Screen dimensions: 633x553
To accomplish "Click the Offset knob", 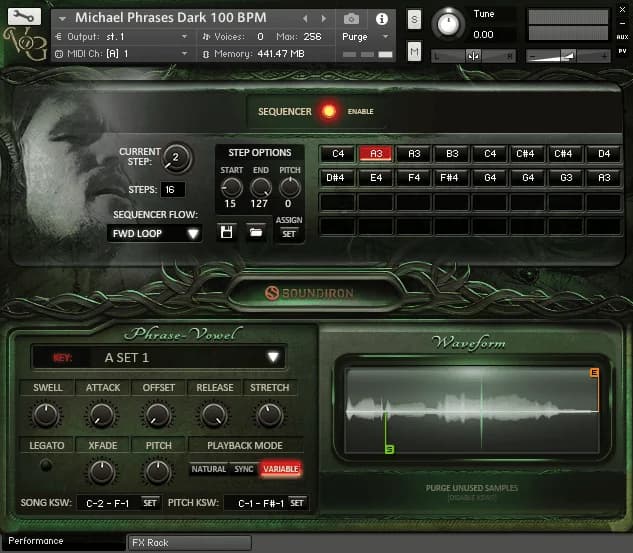I will [157, 415].
